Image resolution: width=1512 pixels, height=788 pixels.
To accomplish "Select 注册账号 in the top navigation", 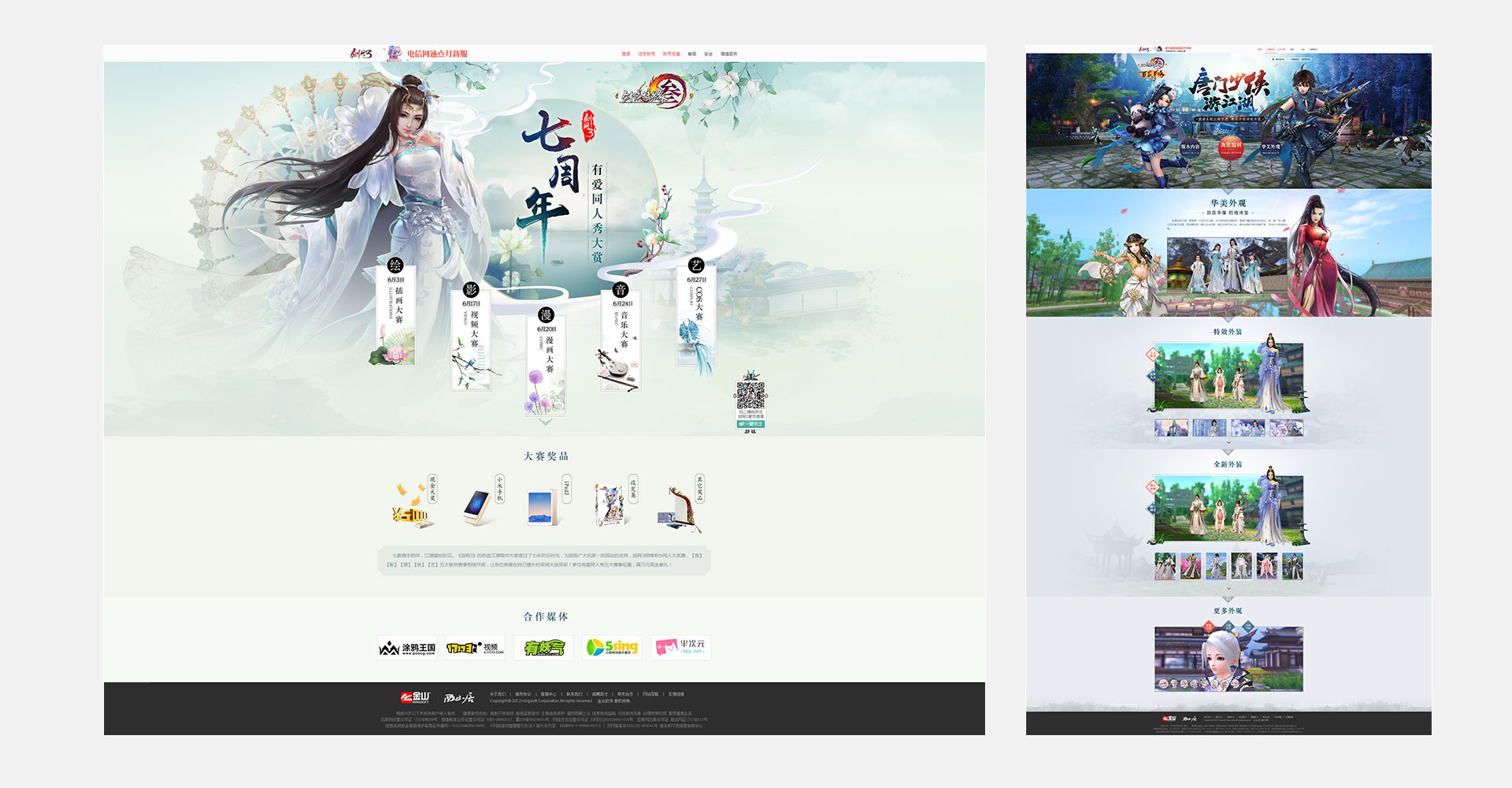I will pos(647,54).
